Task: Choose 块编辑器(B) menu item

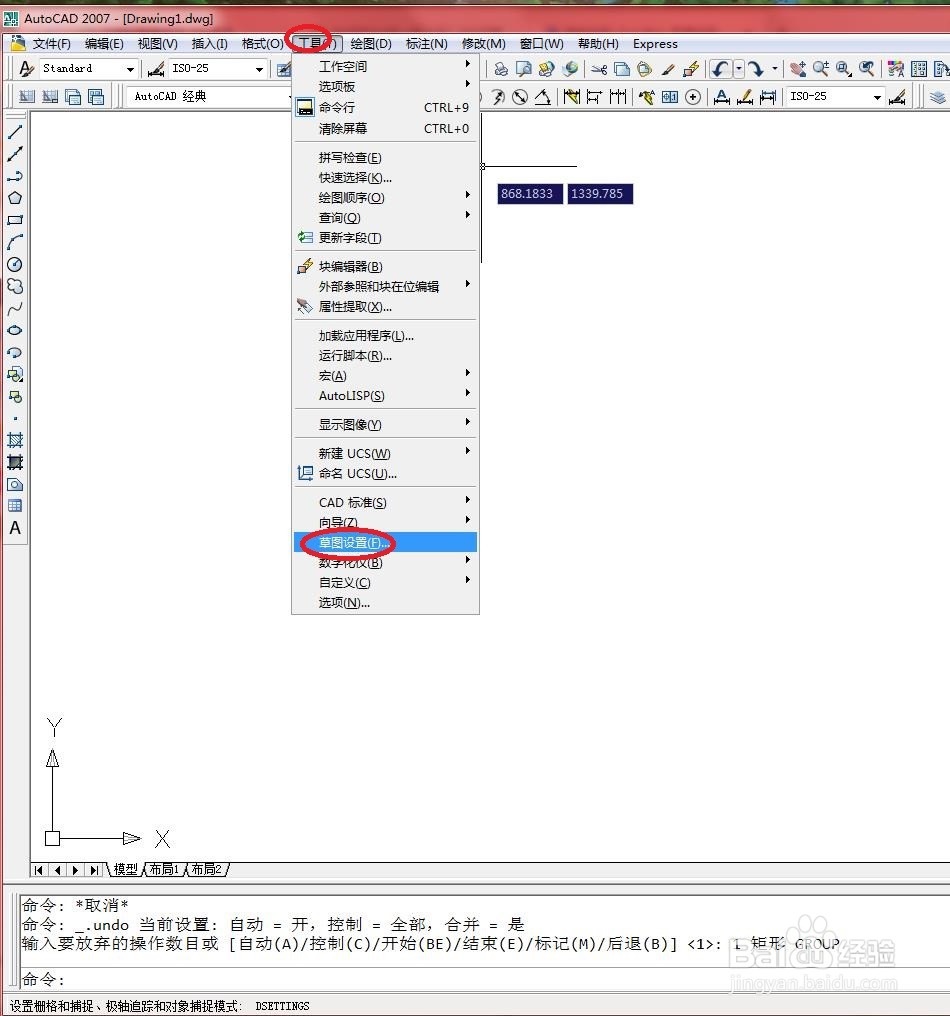Action: (385, 266)
